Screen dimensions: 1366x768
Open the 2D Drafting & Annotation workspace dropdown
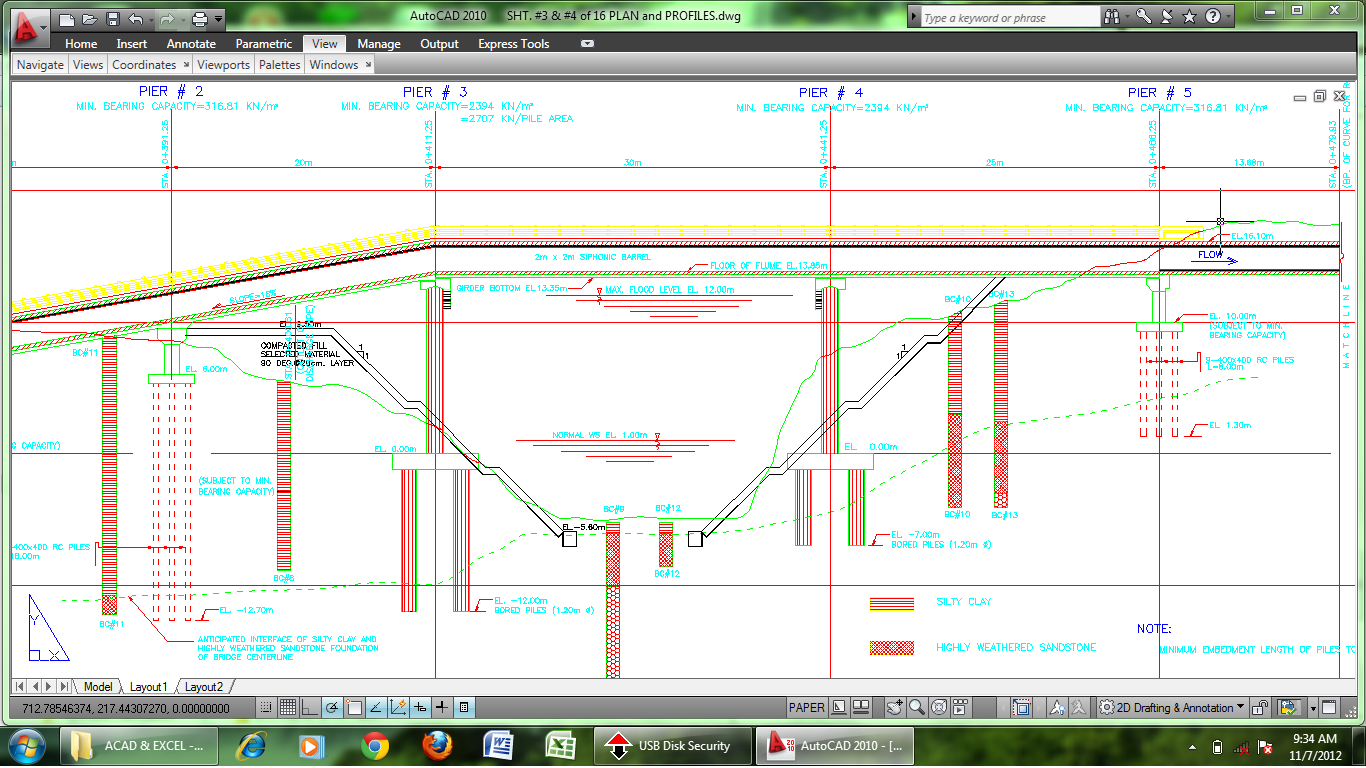(1172, 708)
